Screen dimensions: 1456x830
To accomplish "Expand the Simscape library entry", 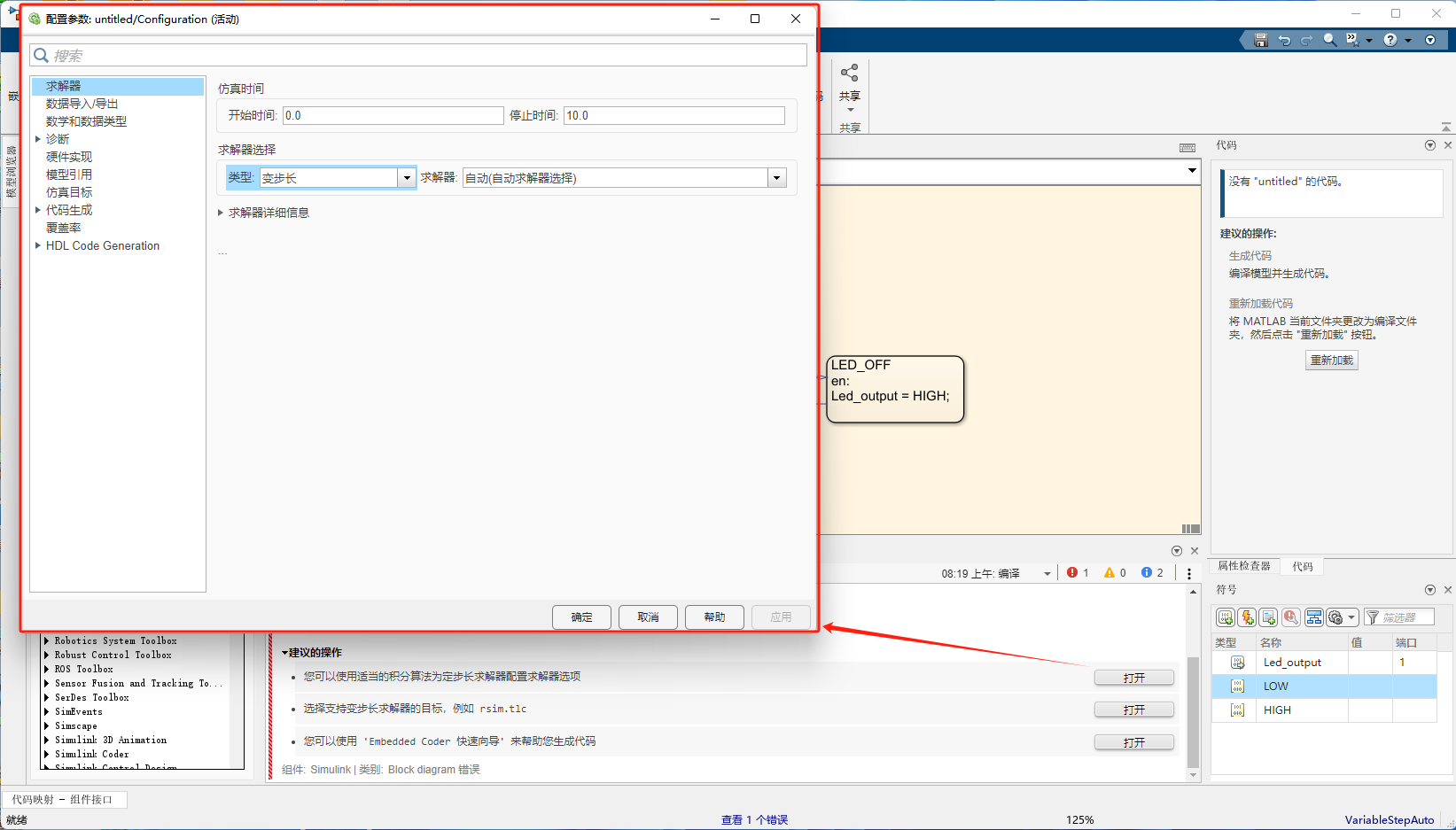I will coord(47,726).
